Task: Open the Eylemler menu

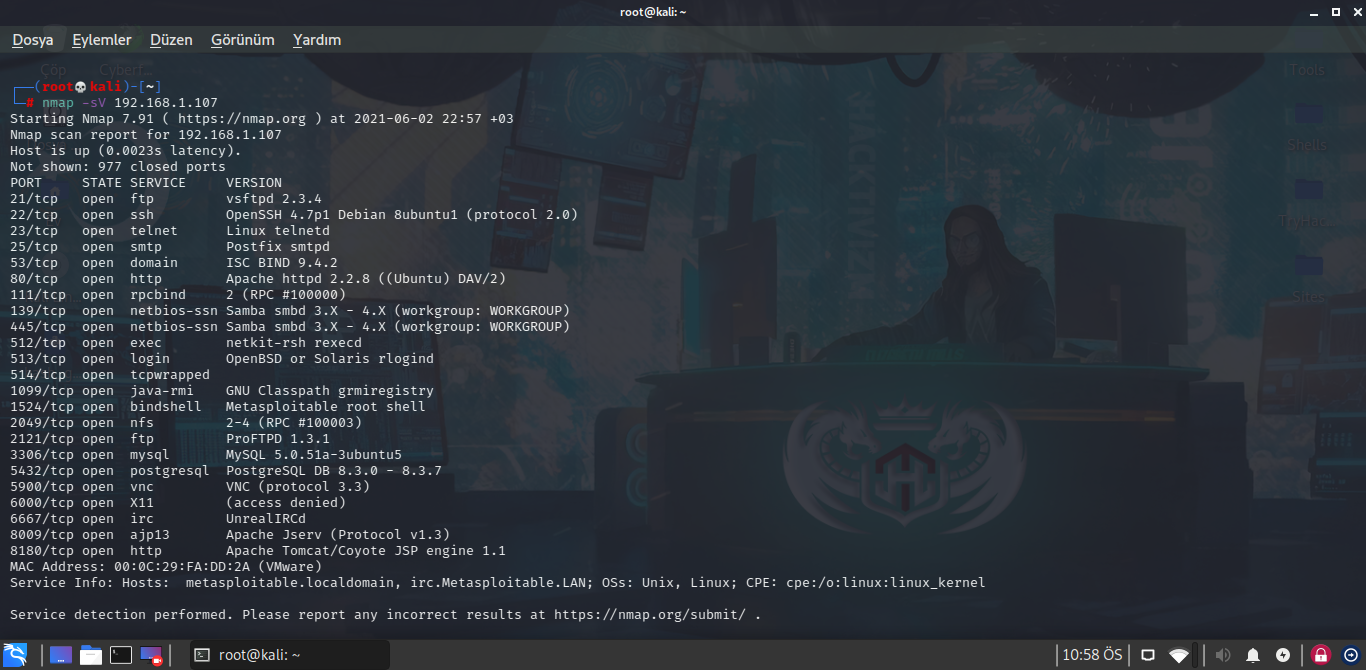Action: [102, 40]
